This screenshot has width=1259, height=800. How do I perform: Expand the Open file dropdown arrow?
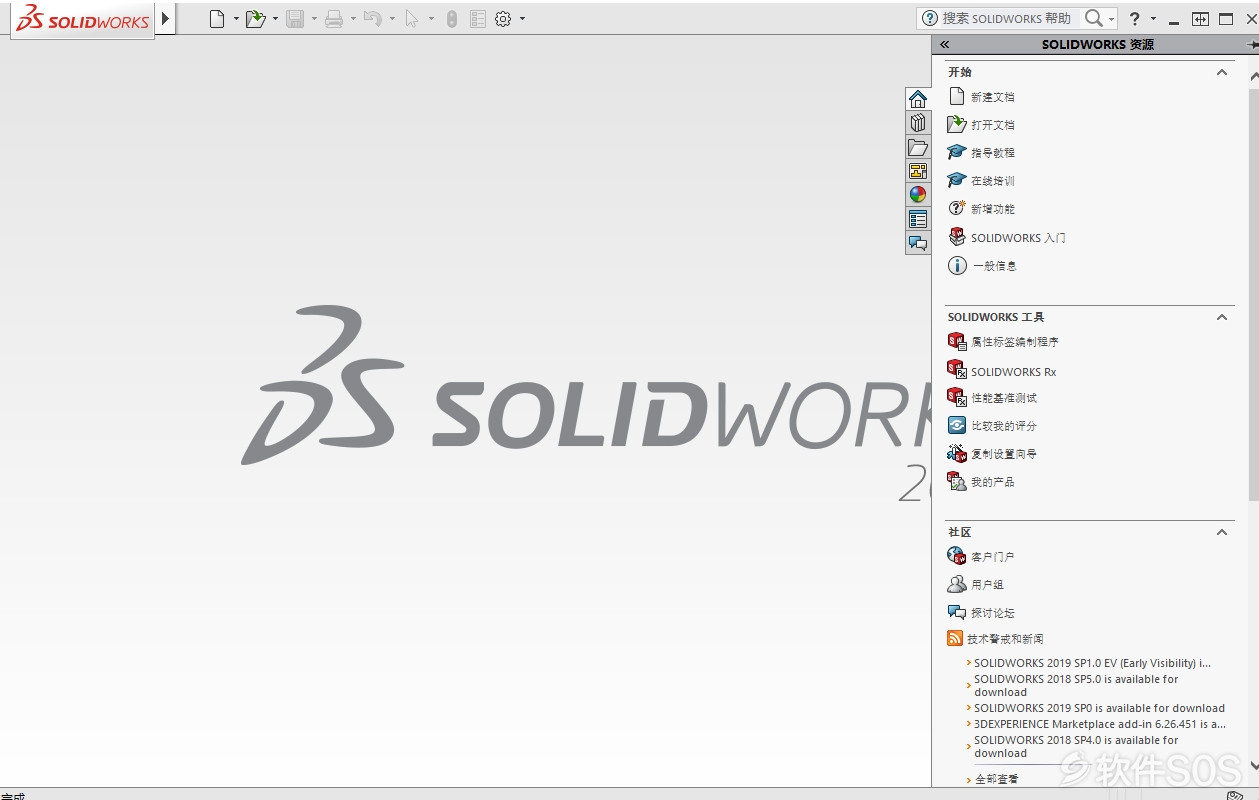(x=275, y=19)
